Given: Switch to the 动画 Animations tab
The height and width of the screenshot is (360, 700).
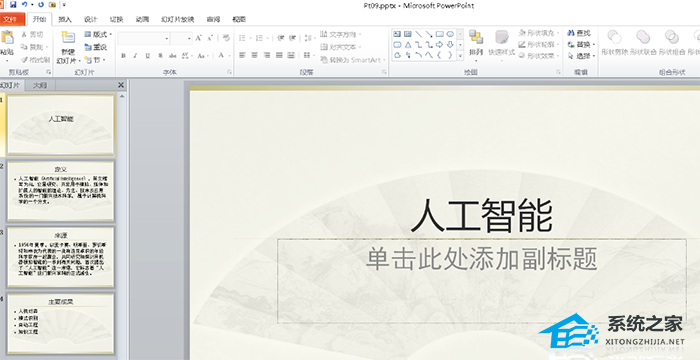Looking at the screenshot, I should pyautogui.click(x=142, y=19).
